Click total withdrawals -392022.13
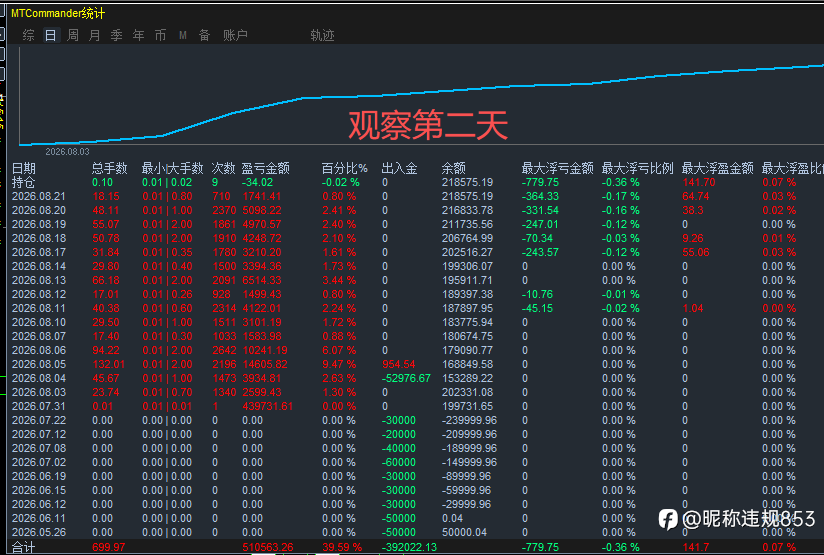The width and height of the screenshot is (824, 555). coord(409,547)
